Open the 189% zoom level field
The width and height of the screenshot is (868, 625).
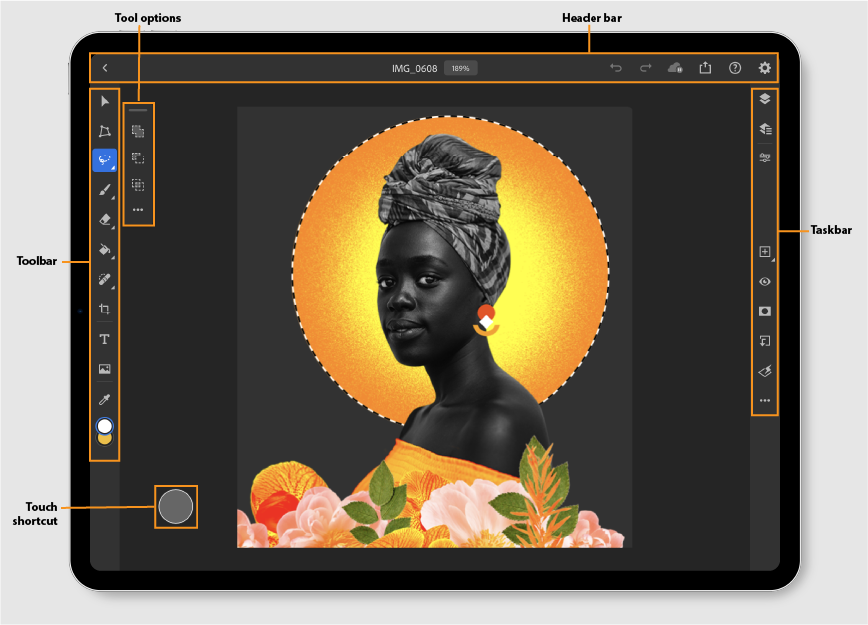461,68
